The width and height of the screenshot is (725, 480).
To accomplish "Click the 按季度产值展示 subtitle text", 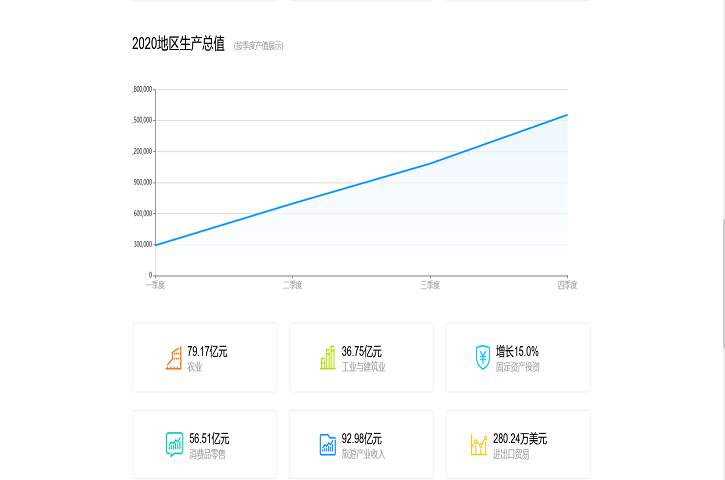I will point(258,45).
